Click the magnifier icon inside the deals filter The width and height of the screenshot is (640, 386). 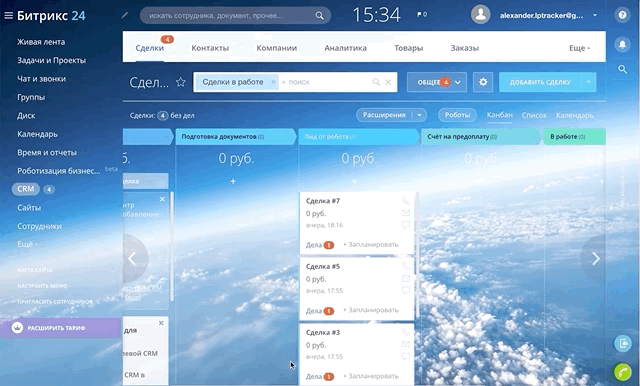376,82
